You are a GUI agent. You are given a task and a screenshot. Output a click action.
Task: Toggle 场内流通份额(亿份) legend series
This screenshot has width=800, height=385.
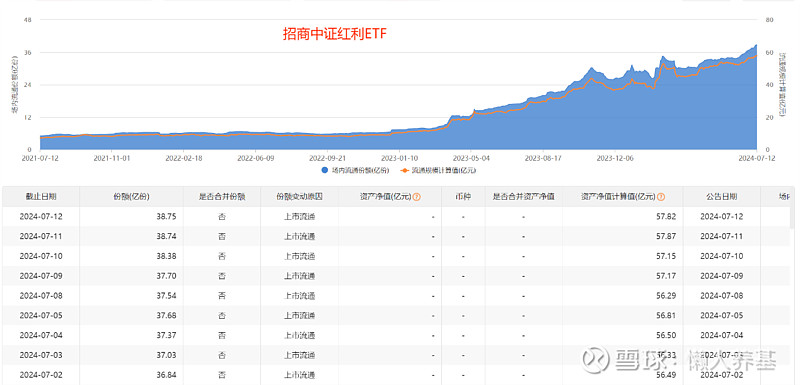[x=355, y=171]
